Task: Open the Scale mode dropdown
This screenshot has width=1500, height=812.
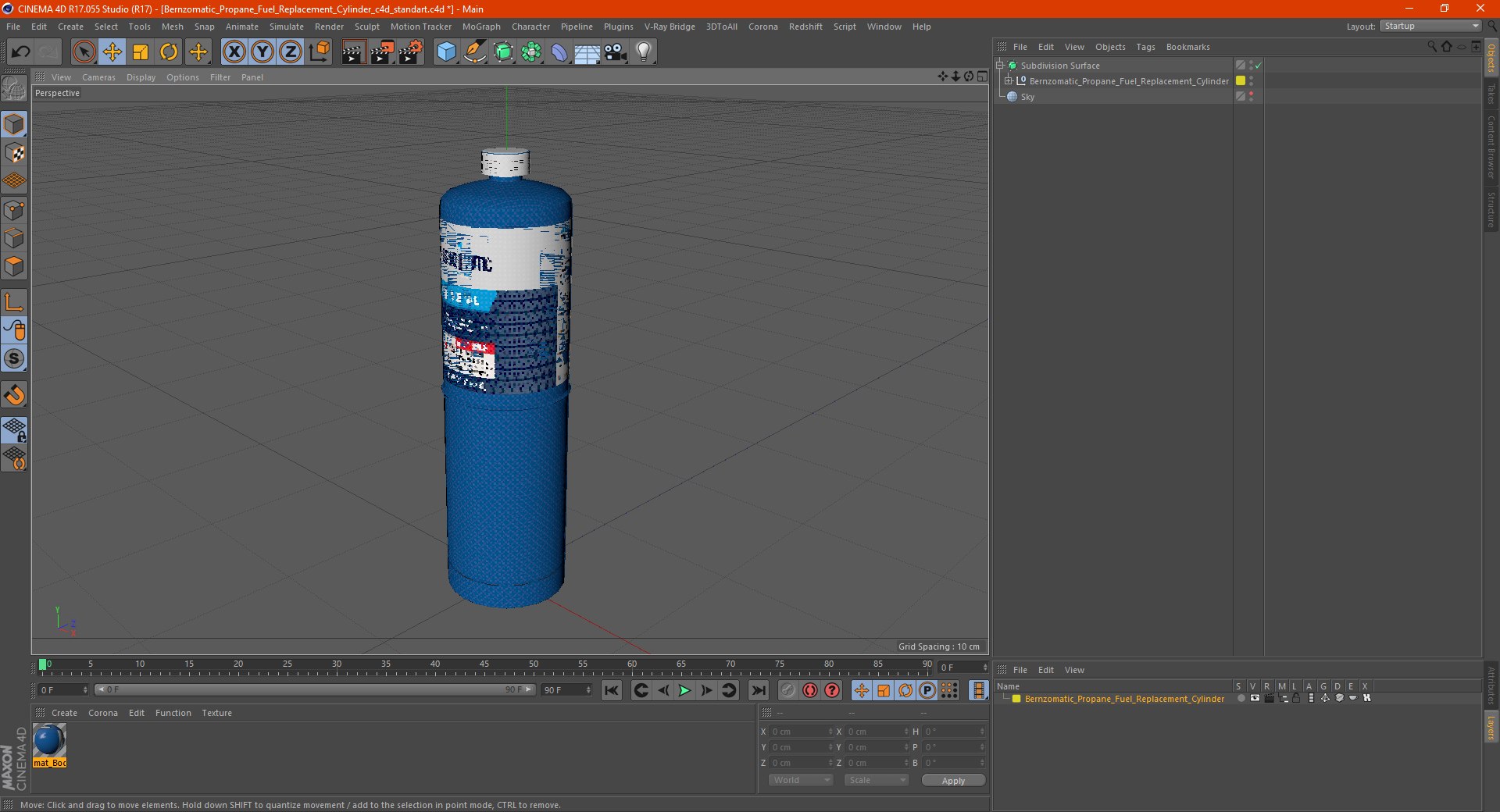Action: pyautogui.click(x=877, y=780)
